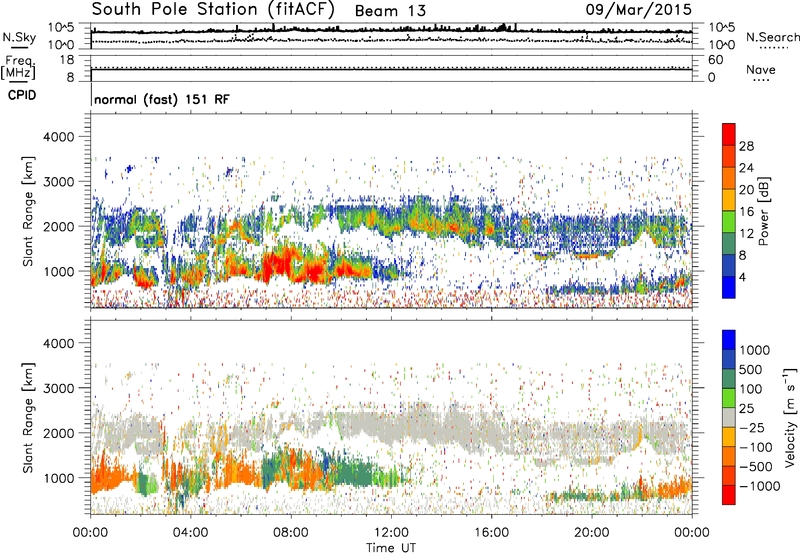Click the 10^0 tick beside N.Search
The width and height of the screenshot is (800, 554).
pos(722,45)
